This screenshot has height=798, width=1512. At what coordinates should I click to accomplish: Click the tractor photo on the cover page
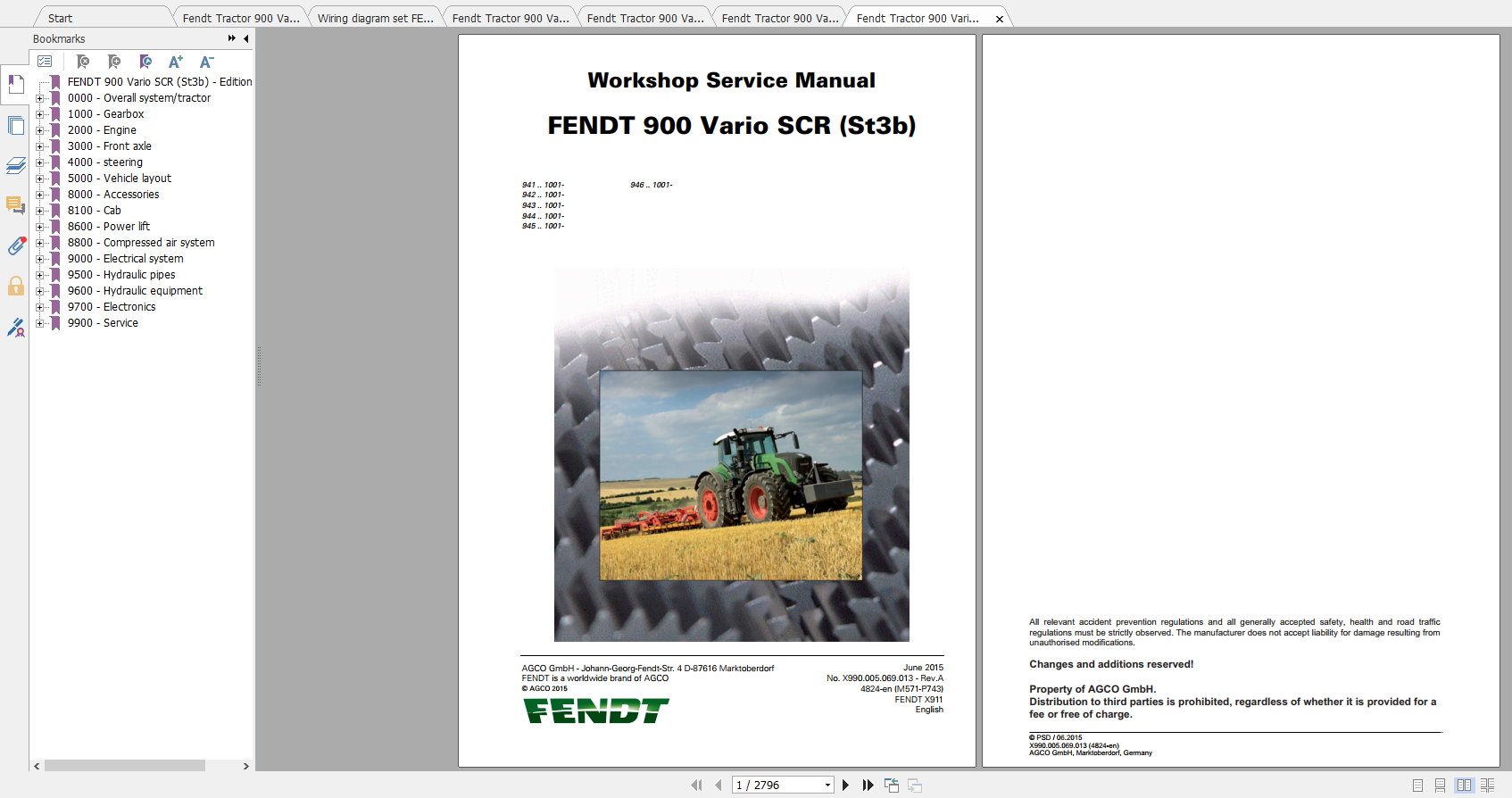click(x=731, y=476)
